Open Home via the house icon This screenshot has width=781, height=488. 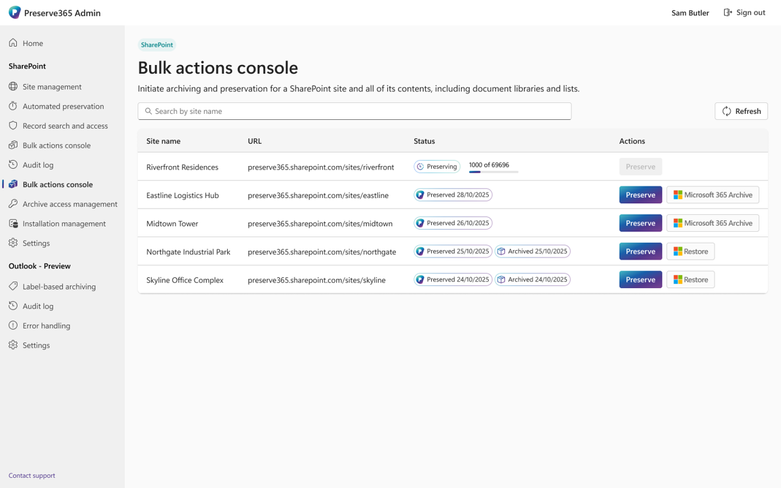tap(13, 43)
